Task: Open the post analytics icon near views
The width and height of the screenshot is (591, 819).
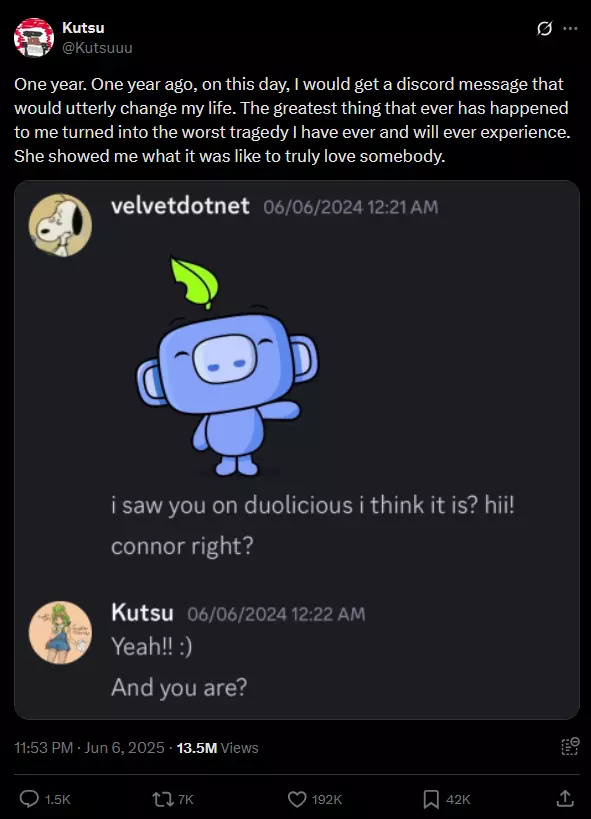Action: tap(570, 746)
